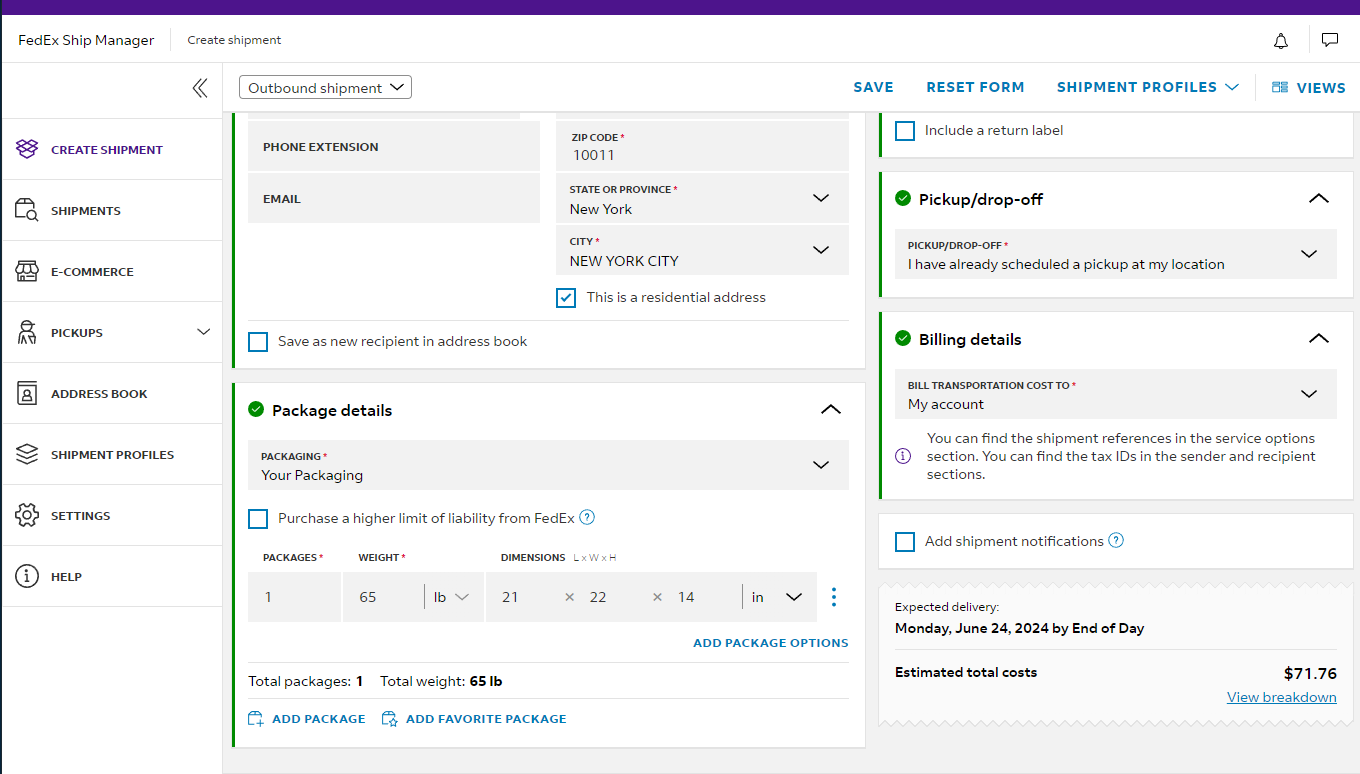Click the Help info icon
Image resolution: width=1360 pixels, height=774 pixels.
click(27, 577)
